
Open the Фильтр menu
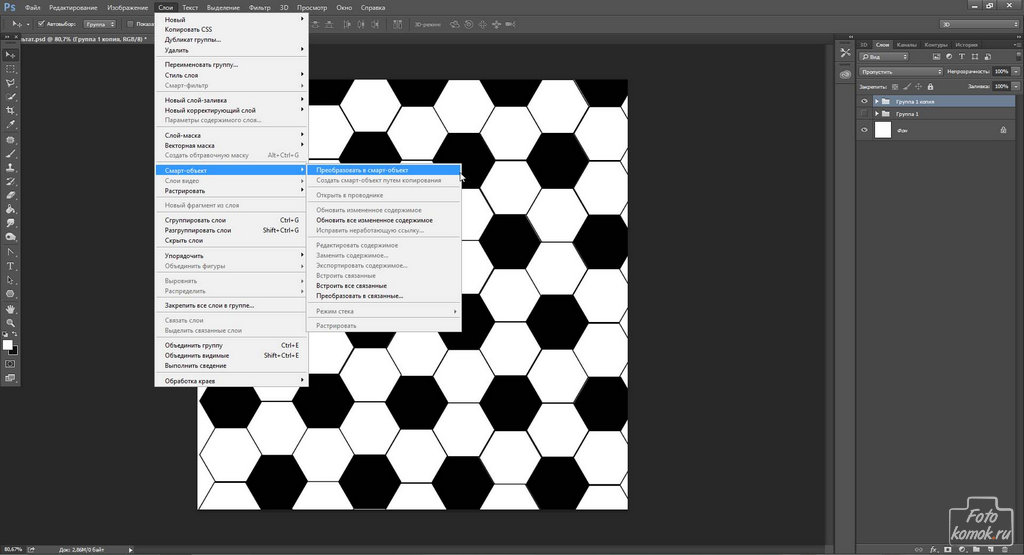(x=259, y=8)
